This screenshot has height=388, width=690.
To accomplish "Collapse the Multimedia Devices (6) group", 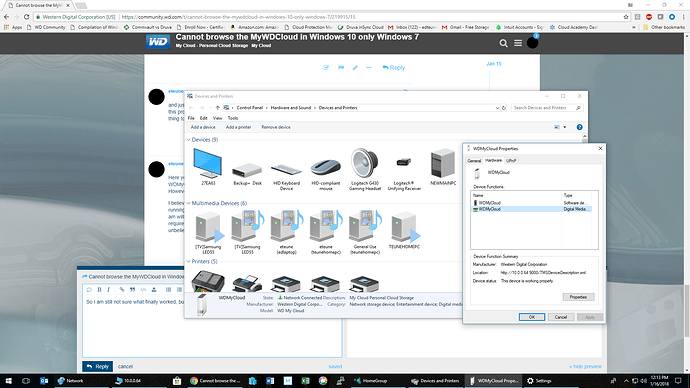I will point(188,203).
